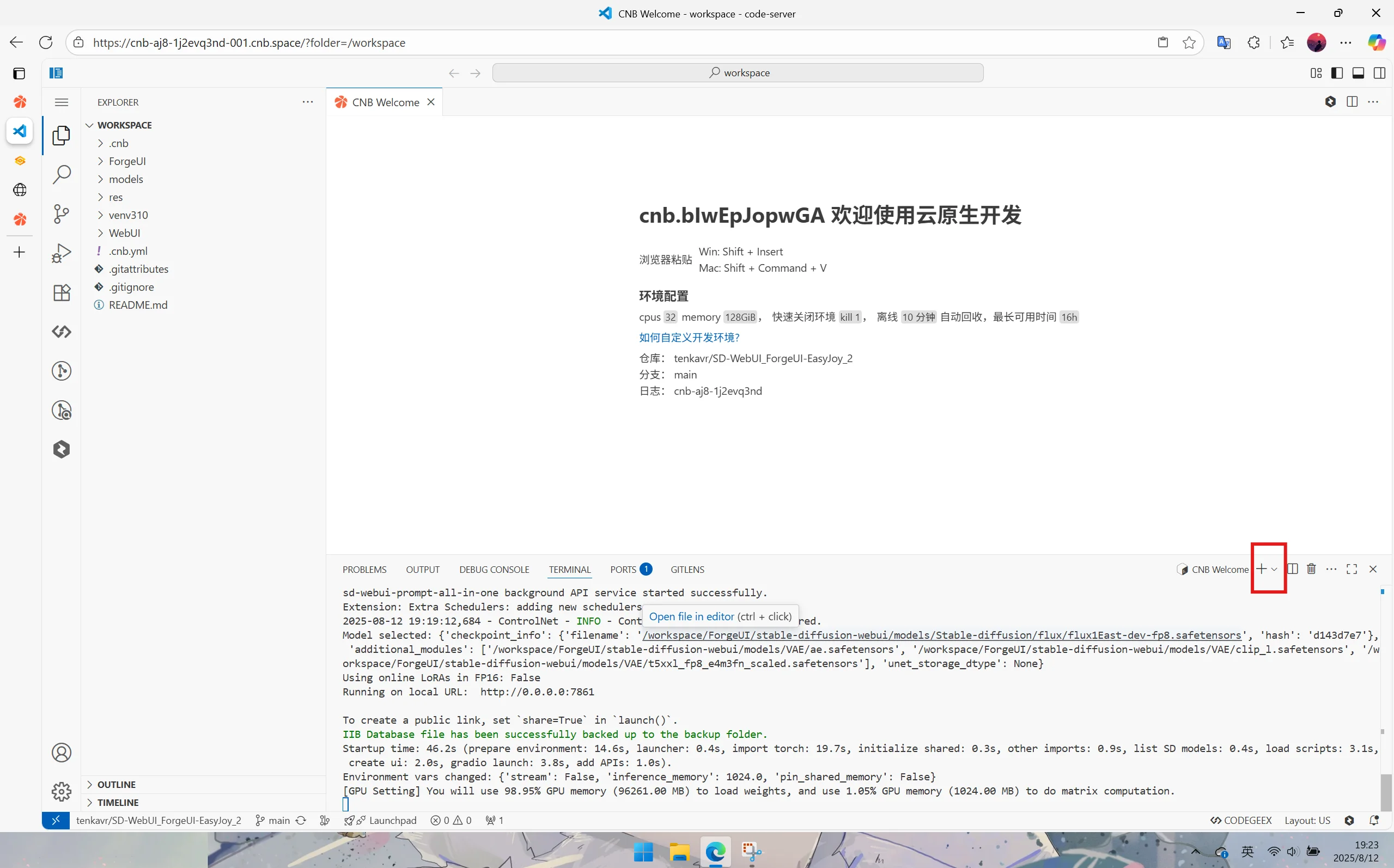Open Windows Start menu
This screenshot has height=868, width=1394.
[x=643, y=852]
